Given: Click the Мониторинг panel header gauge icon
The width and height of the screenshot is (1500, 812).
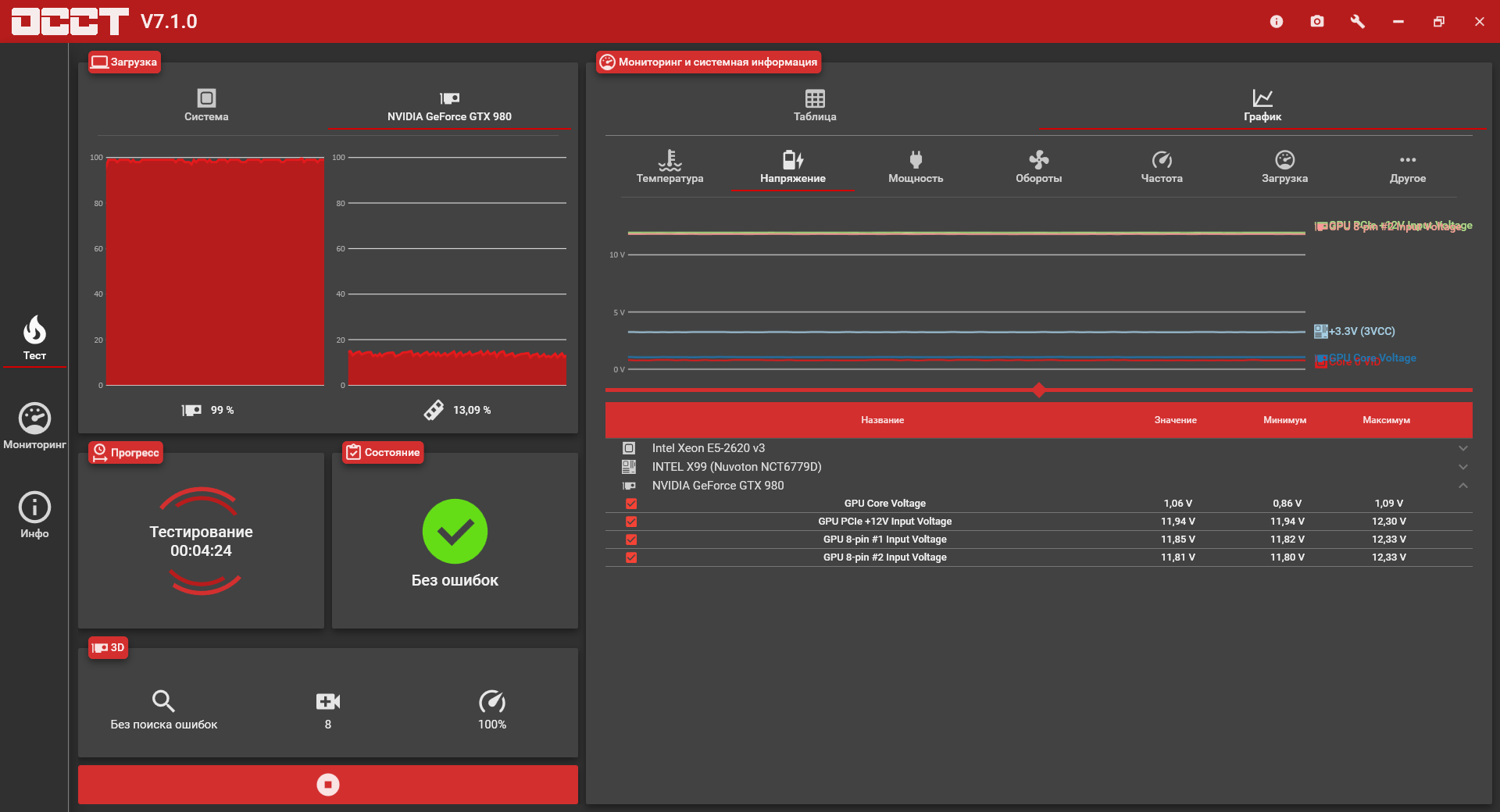Looking at the screenshot, I should (x=607, y=62).
